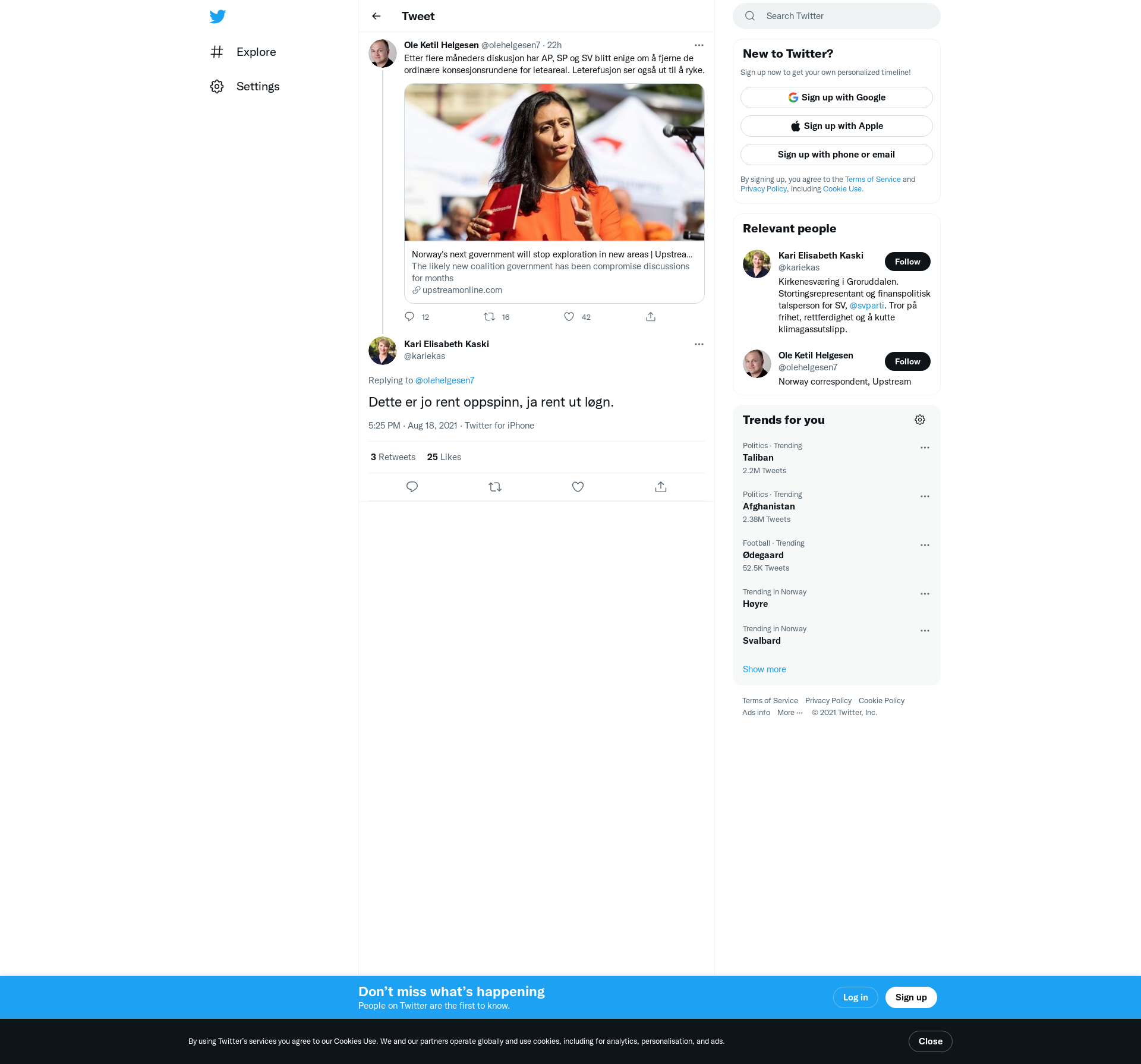Click the Search Twitter field
This screenshot has width=1141, height=1064.
(x=837, y=16)
